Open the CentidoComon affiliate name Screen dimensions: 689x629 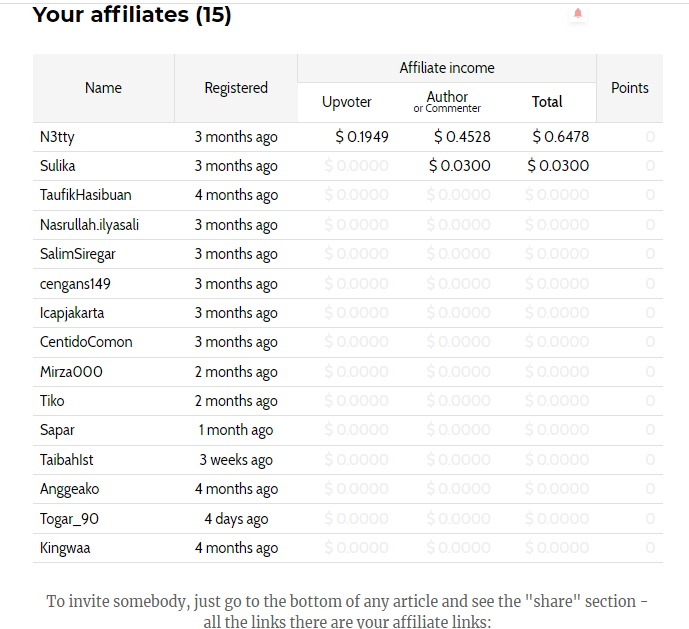86,342
